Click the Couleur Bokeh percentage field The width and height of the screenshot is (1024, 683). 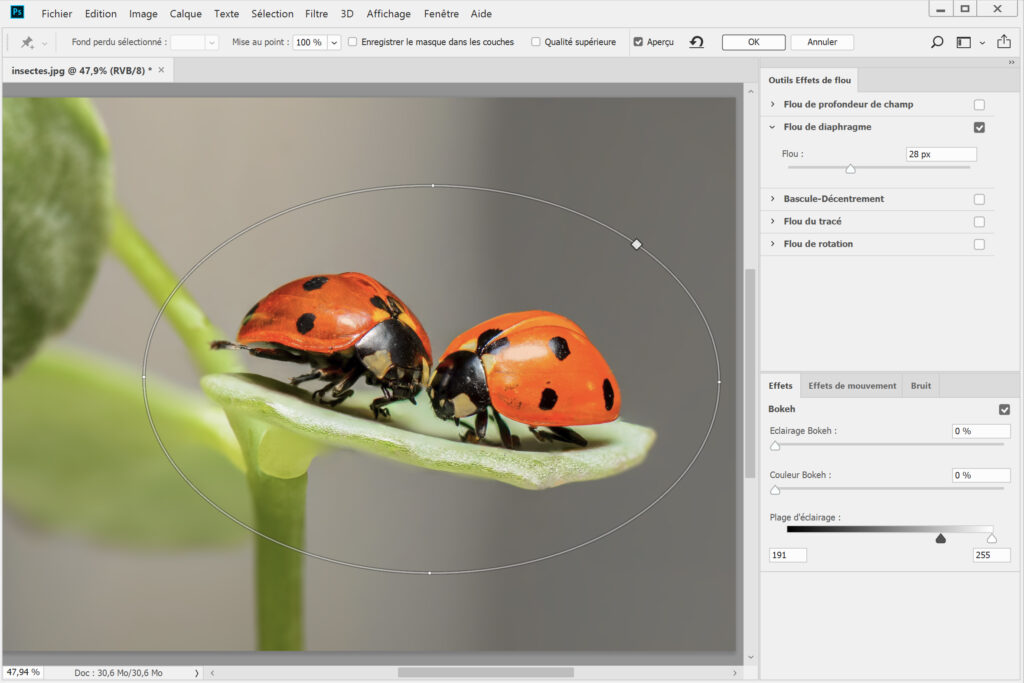click(x=981, y=475)
